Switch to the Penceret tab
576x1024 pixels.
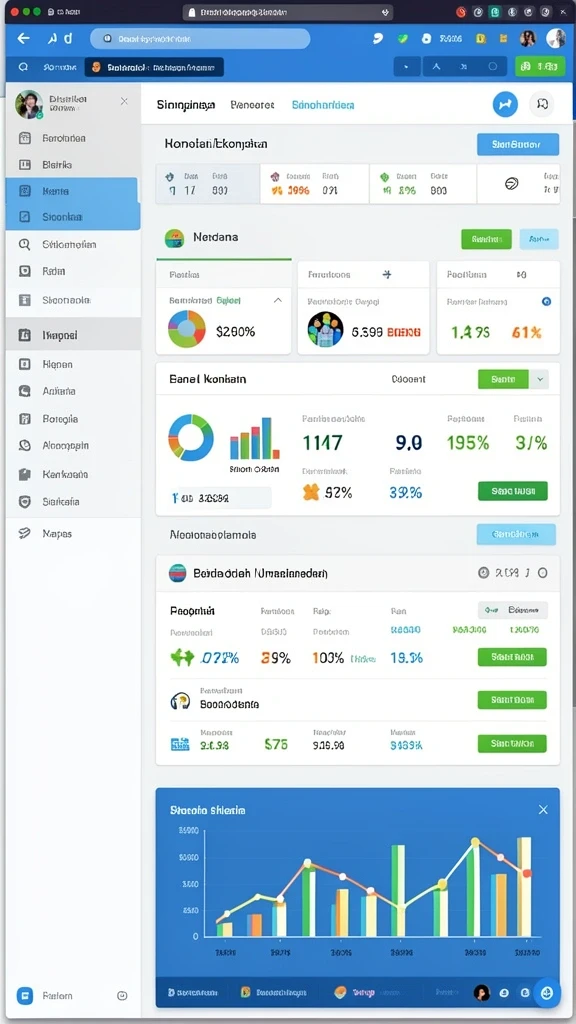click(253, 104)
